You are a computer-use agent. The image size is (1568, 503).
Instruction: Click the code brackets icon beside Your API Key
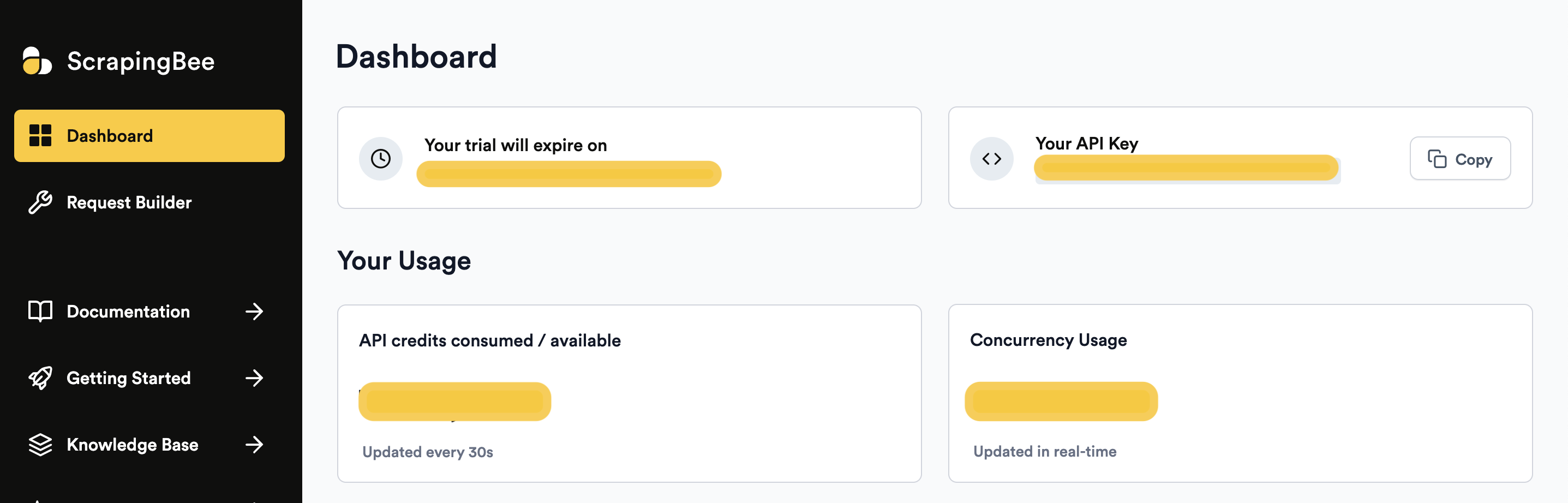pos(992,158)
